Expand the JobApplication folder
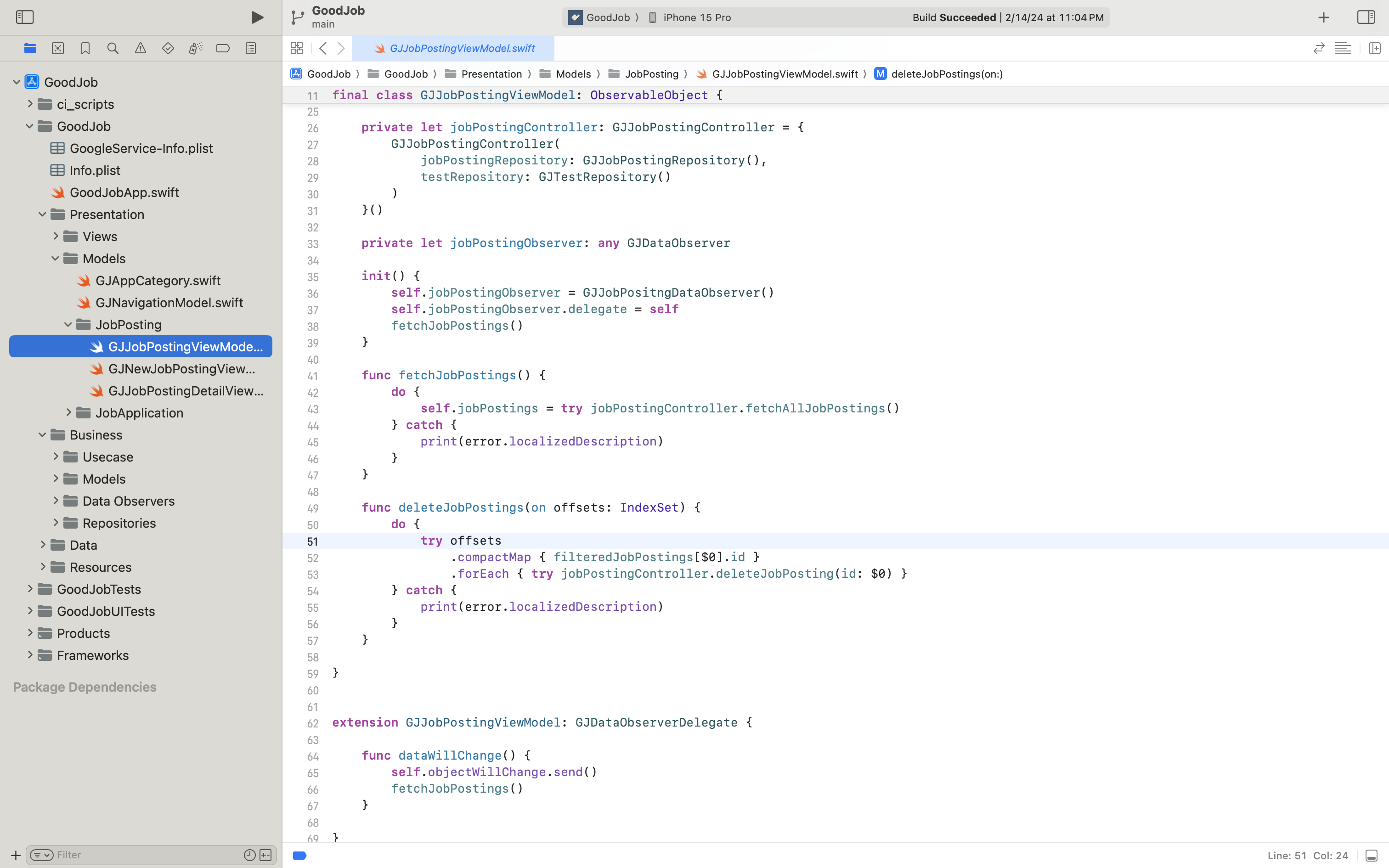This screenshot has width=1389, height=868. [68, 412]
